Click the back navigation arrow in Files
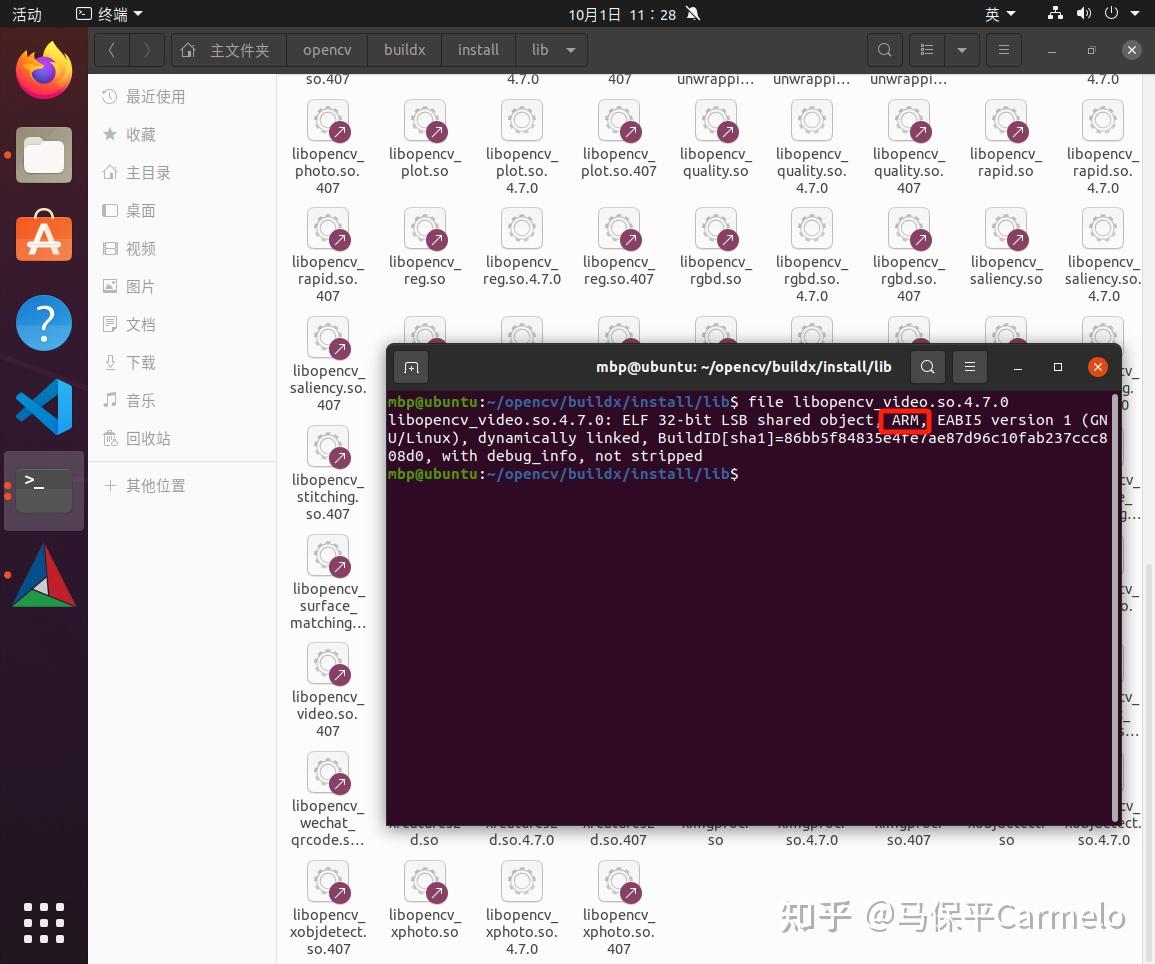 (x=111, y=49)
